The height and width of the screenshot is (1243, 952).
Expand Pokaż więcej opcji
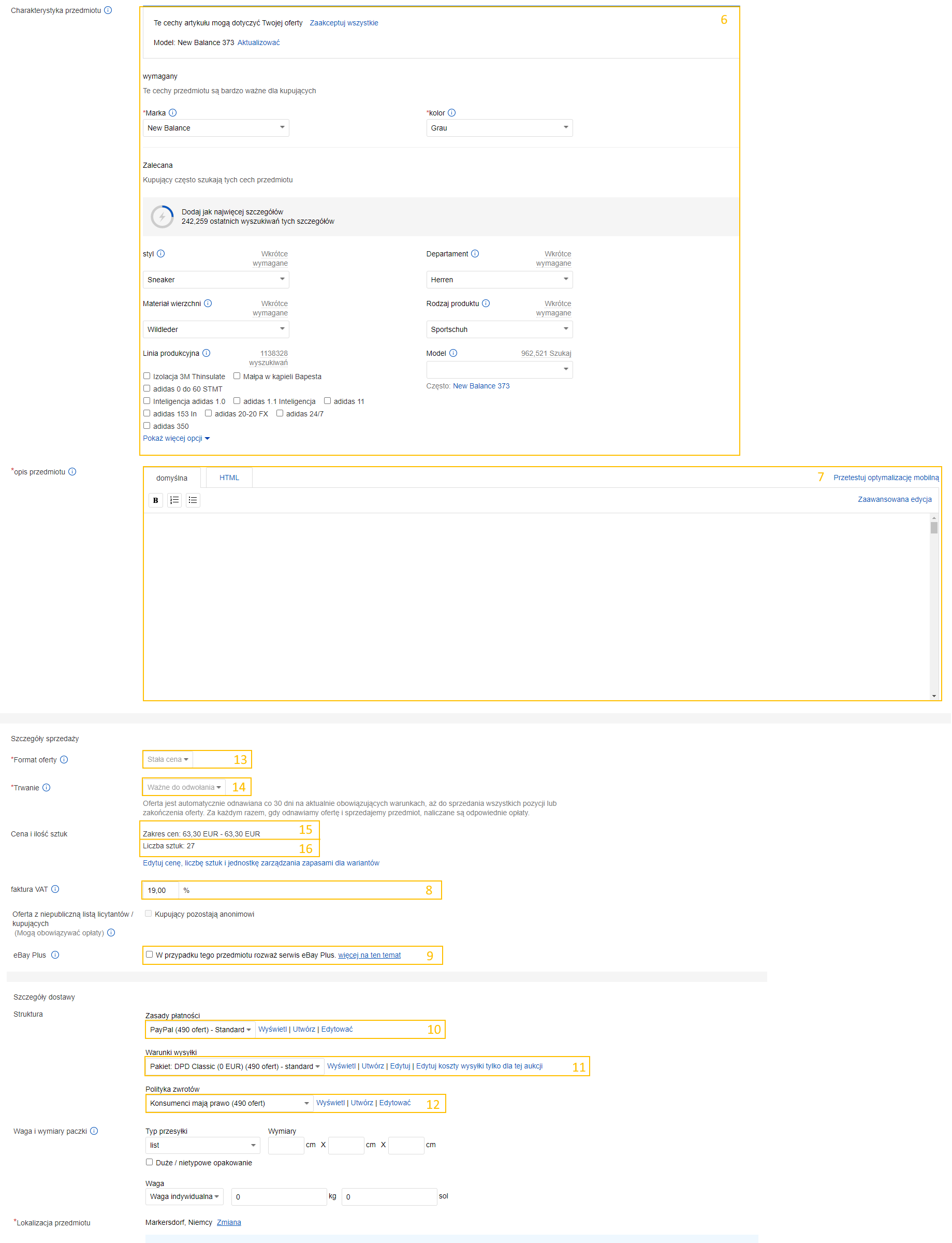tap(175, 439)
